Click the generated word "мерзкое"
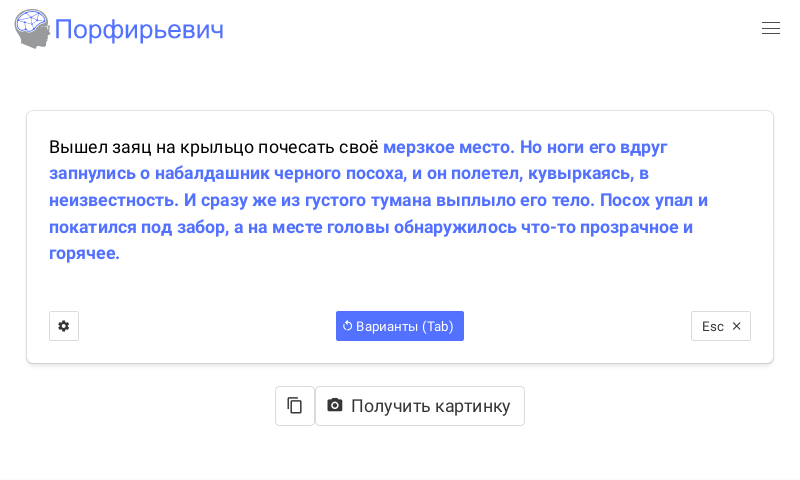800x480 pixels. pos(418,147)
